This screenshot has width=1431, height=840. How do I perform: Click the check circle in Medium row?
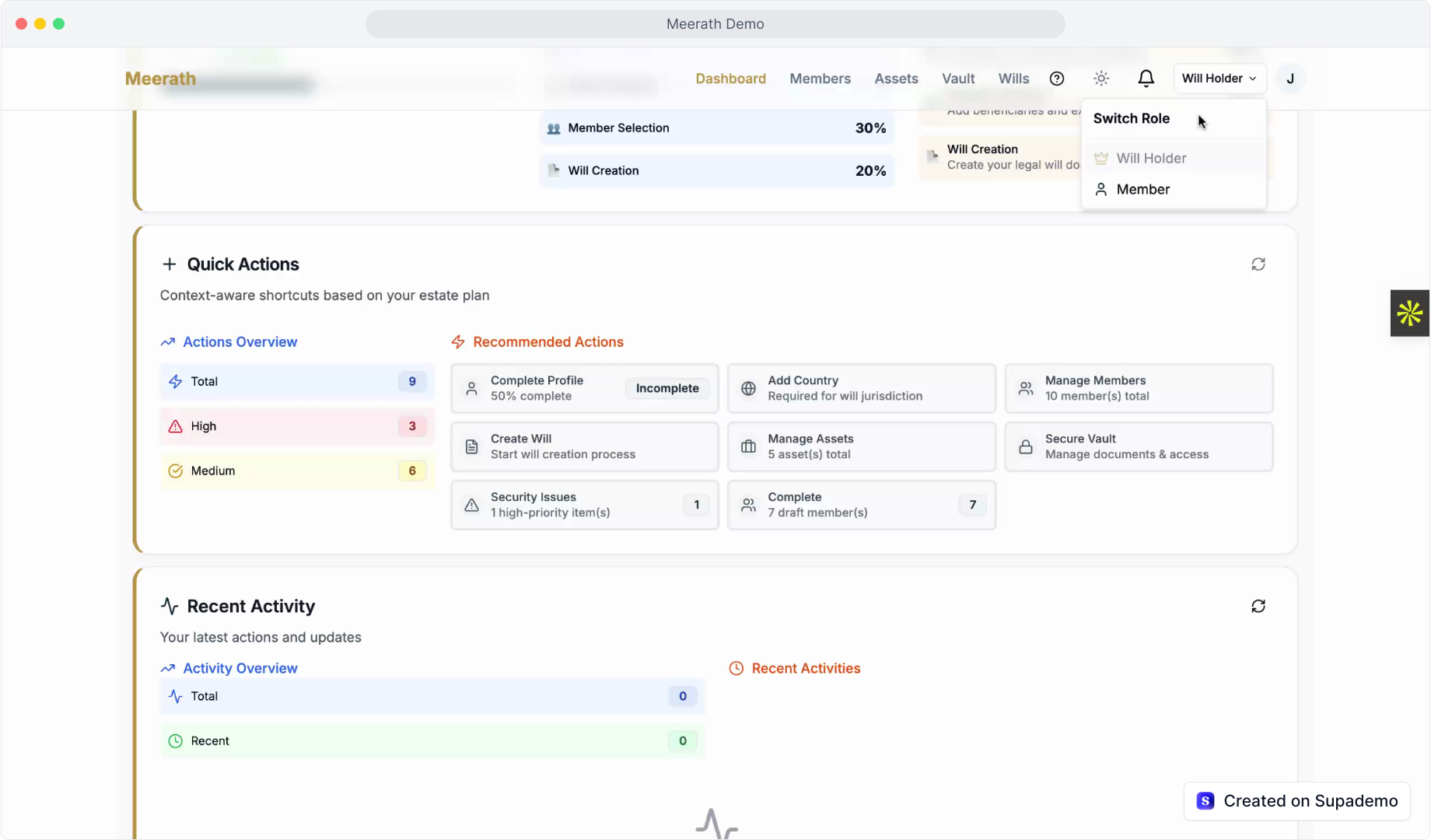[x=176, y=471]
